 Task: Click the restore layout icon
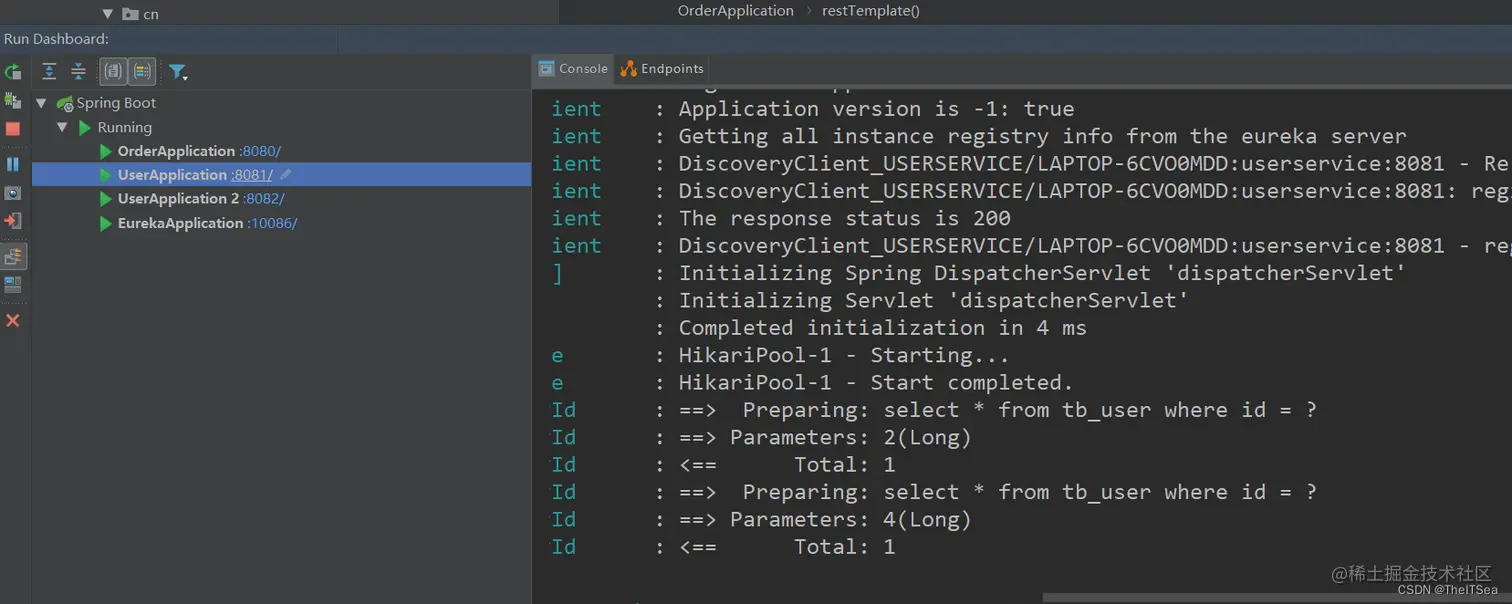[13, 285]
